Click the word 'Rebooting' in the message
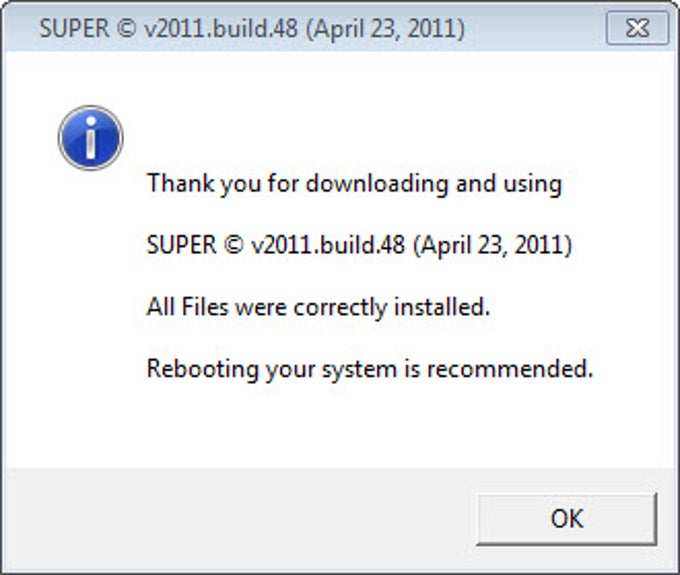Image resolution: width=680 pixels, height=575 pixels. coord(203,369)
